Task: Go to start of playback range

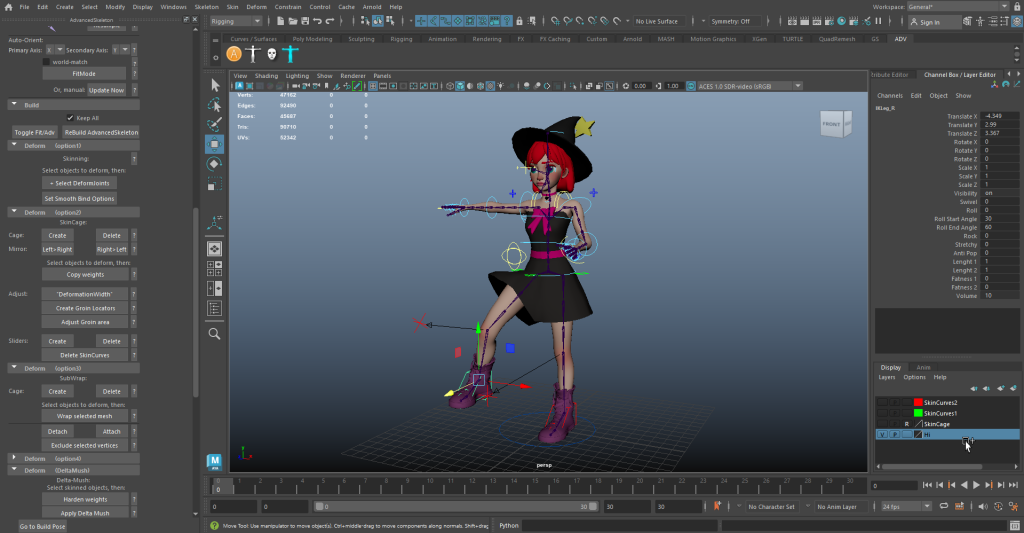Action: tap(927, 485)
